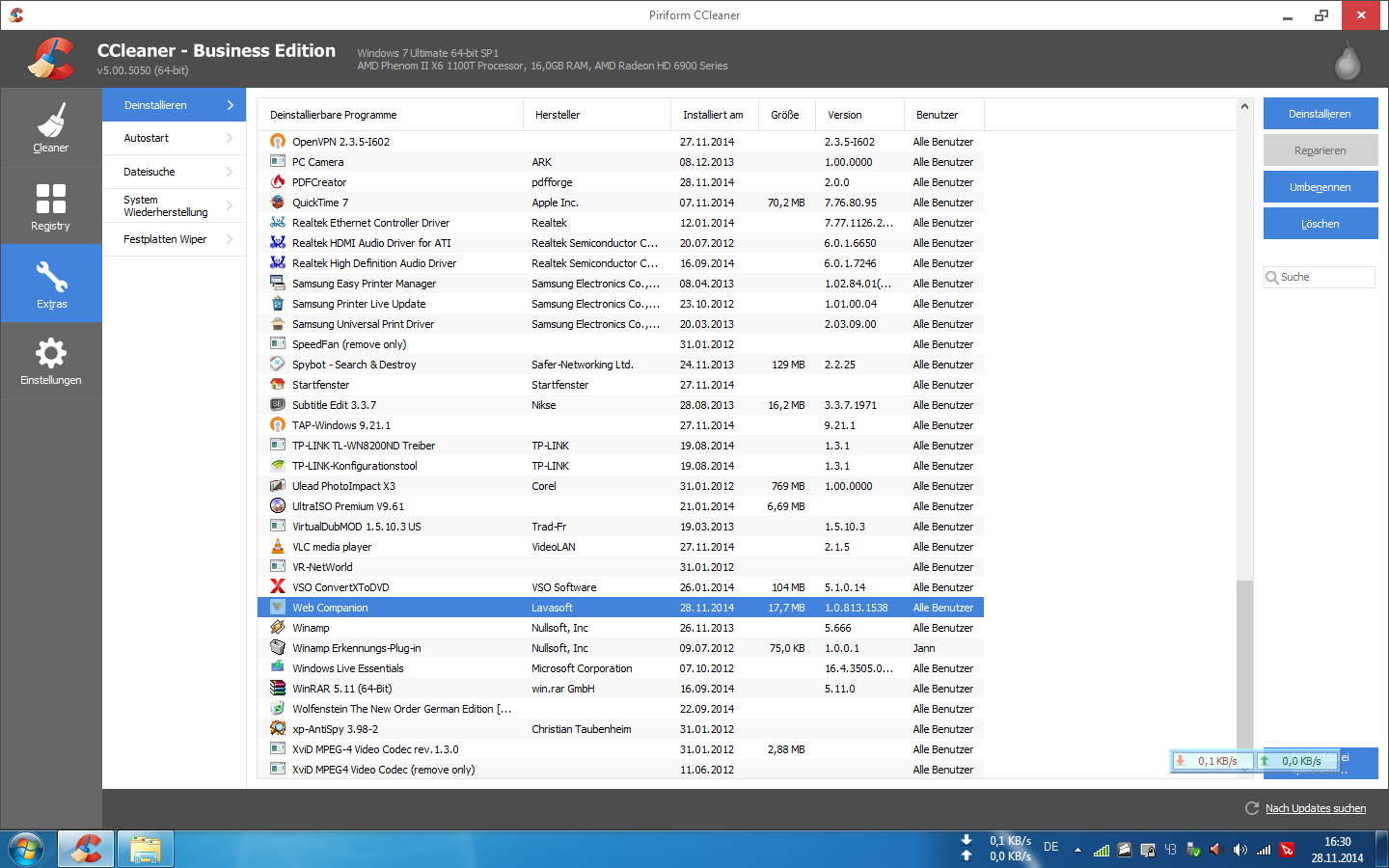Click the Umbenennen button
The image size is (1389, 868).
tap(1321, 187)
